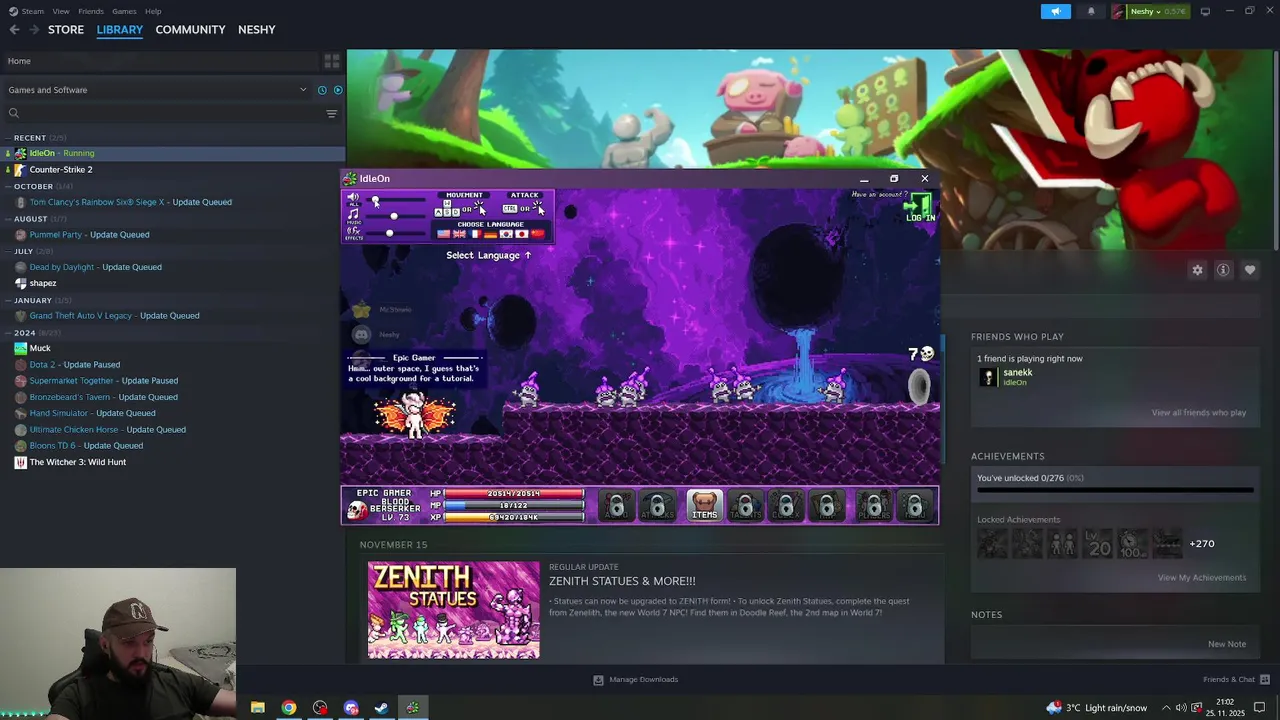Click New Note button
1280x720 pixels.
click(x=1227, y=644)
